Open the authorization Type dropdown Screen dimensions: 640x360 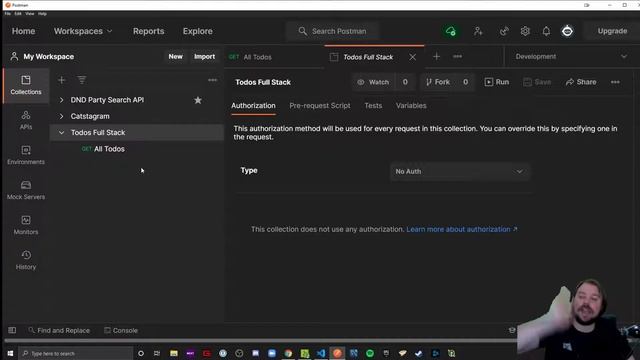(x=459, y=171)
